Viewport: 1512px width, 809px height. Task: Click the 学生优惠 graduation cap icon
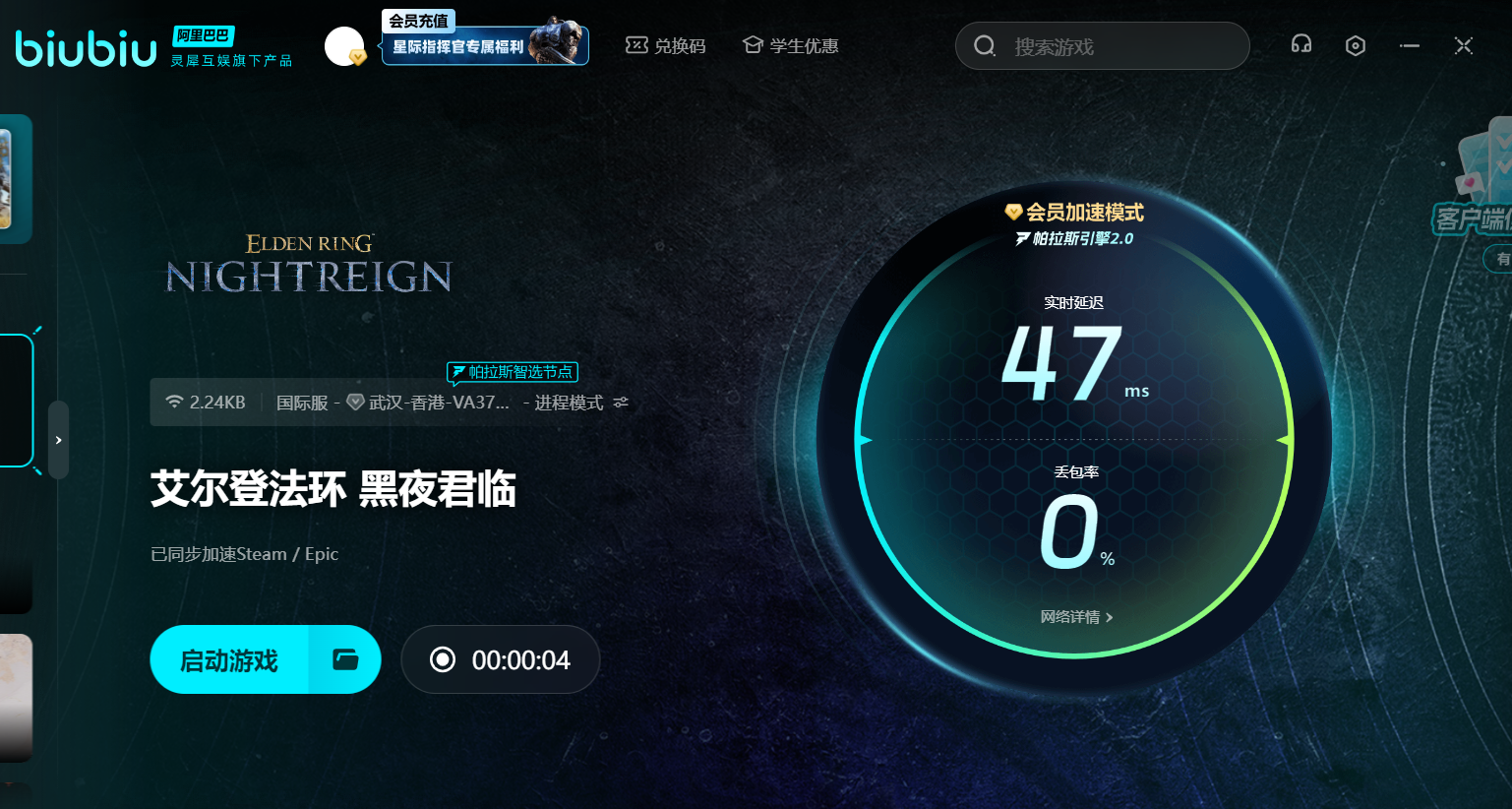(x=753, y=45)
